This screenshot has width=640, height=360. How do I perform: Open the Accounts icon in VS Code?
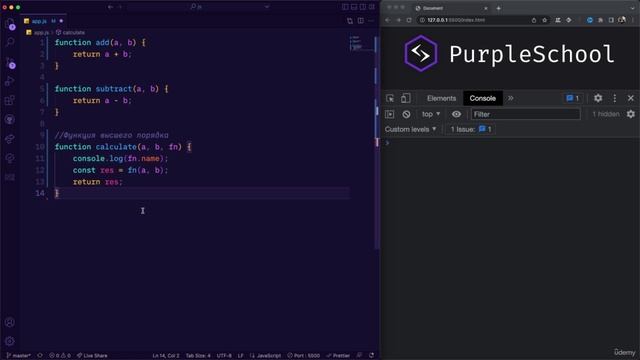click(x=10, y=322)
